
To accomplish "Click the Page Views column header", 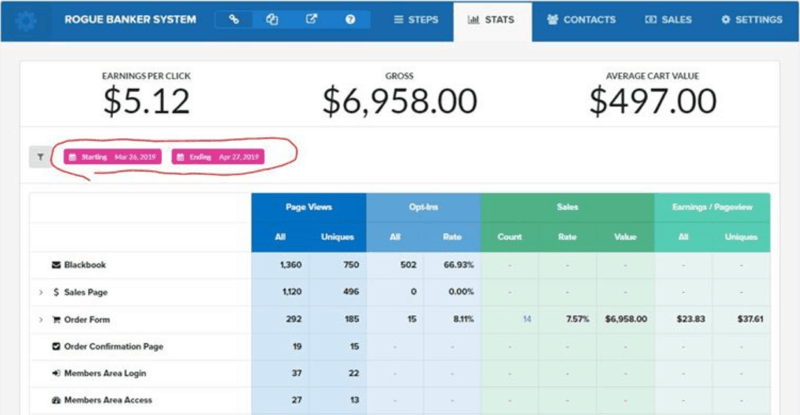I will (309, 207).
